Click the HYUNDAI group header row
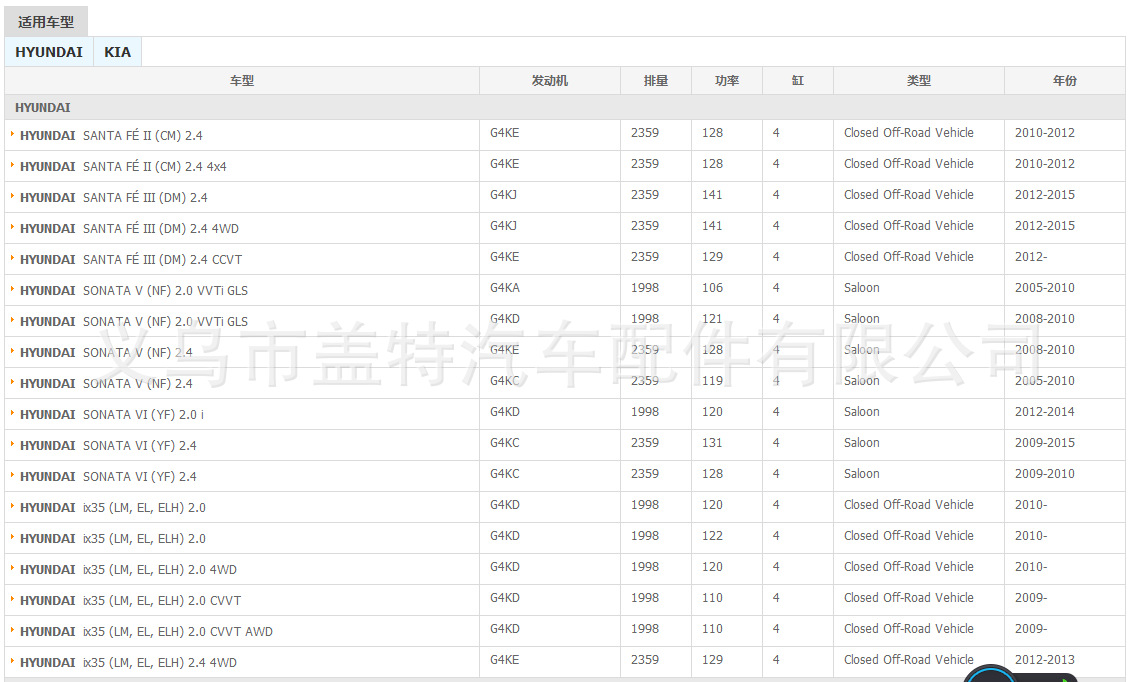1135x682 pixels. [565, 108]
